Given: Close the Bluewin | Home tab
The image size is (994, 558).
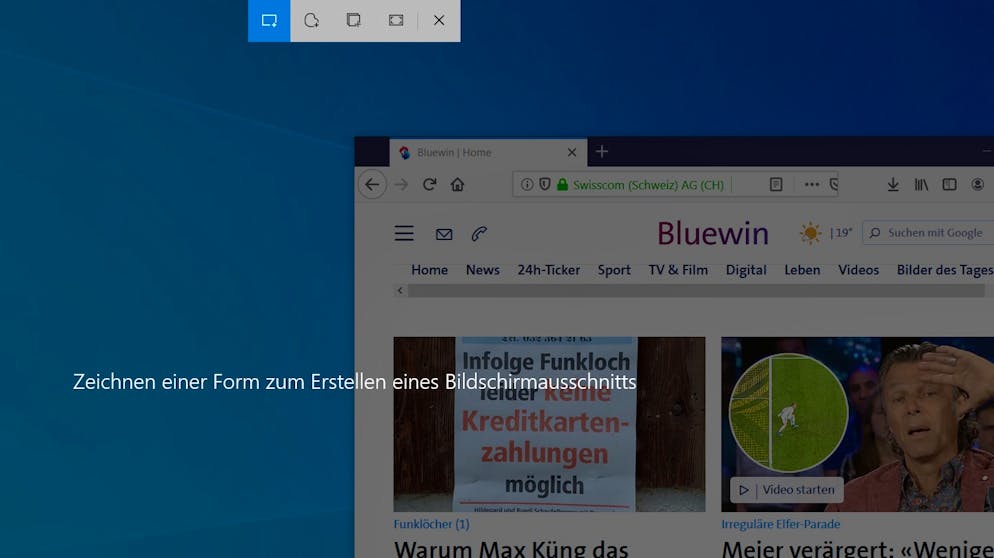Looking at the screenshot, I should [572, 153].
